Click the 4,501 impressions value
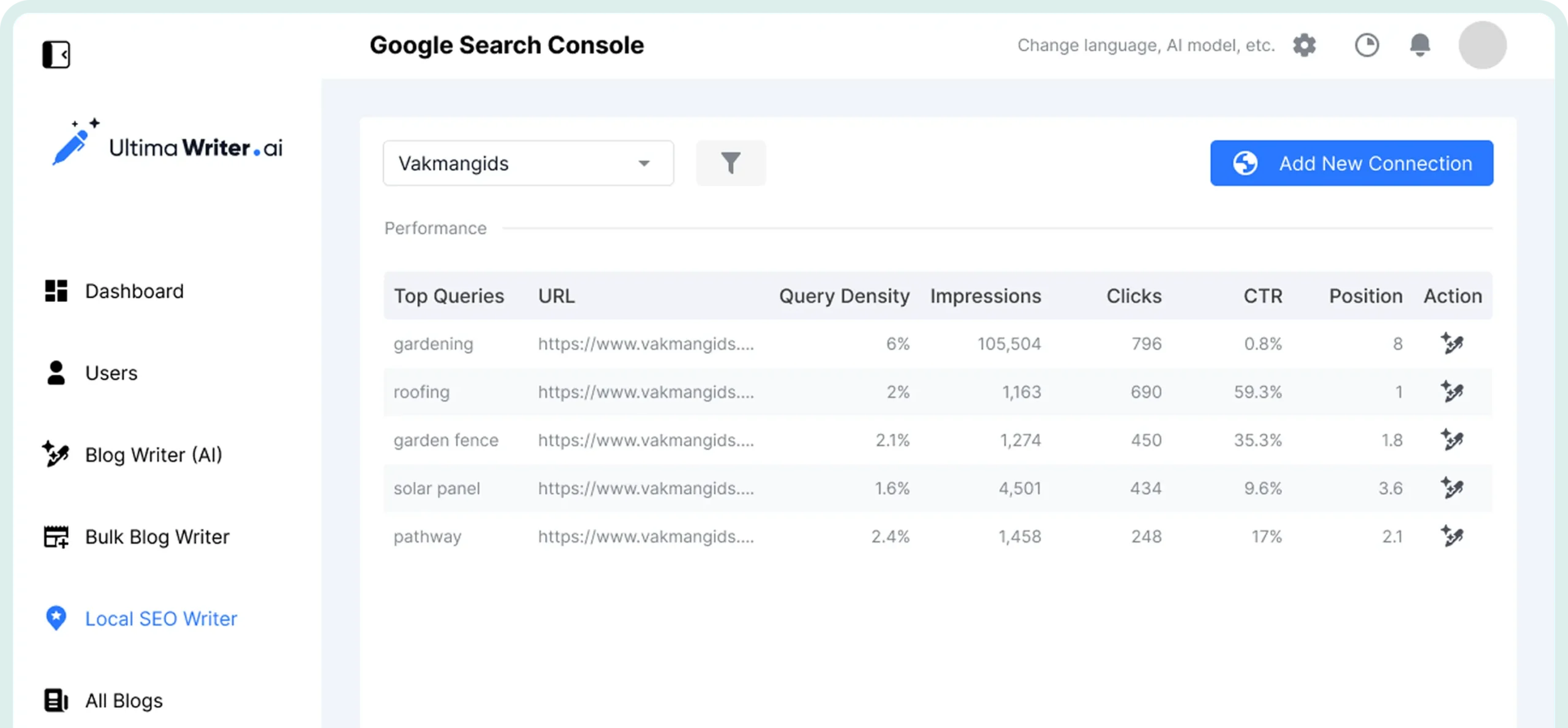The width and height of the screenshot is (1568, 728). (1020, 488)
